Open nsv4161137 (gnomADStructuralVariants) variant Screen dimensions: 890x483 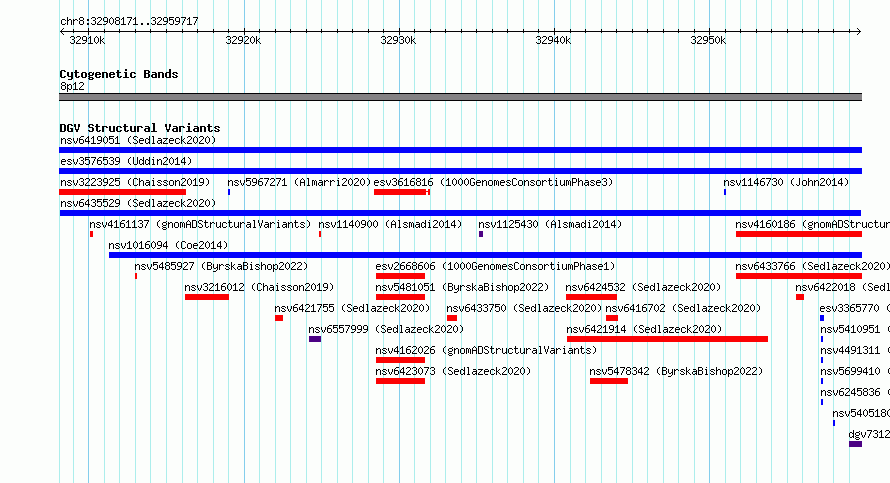pos(200,224)
